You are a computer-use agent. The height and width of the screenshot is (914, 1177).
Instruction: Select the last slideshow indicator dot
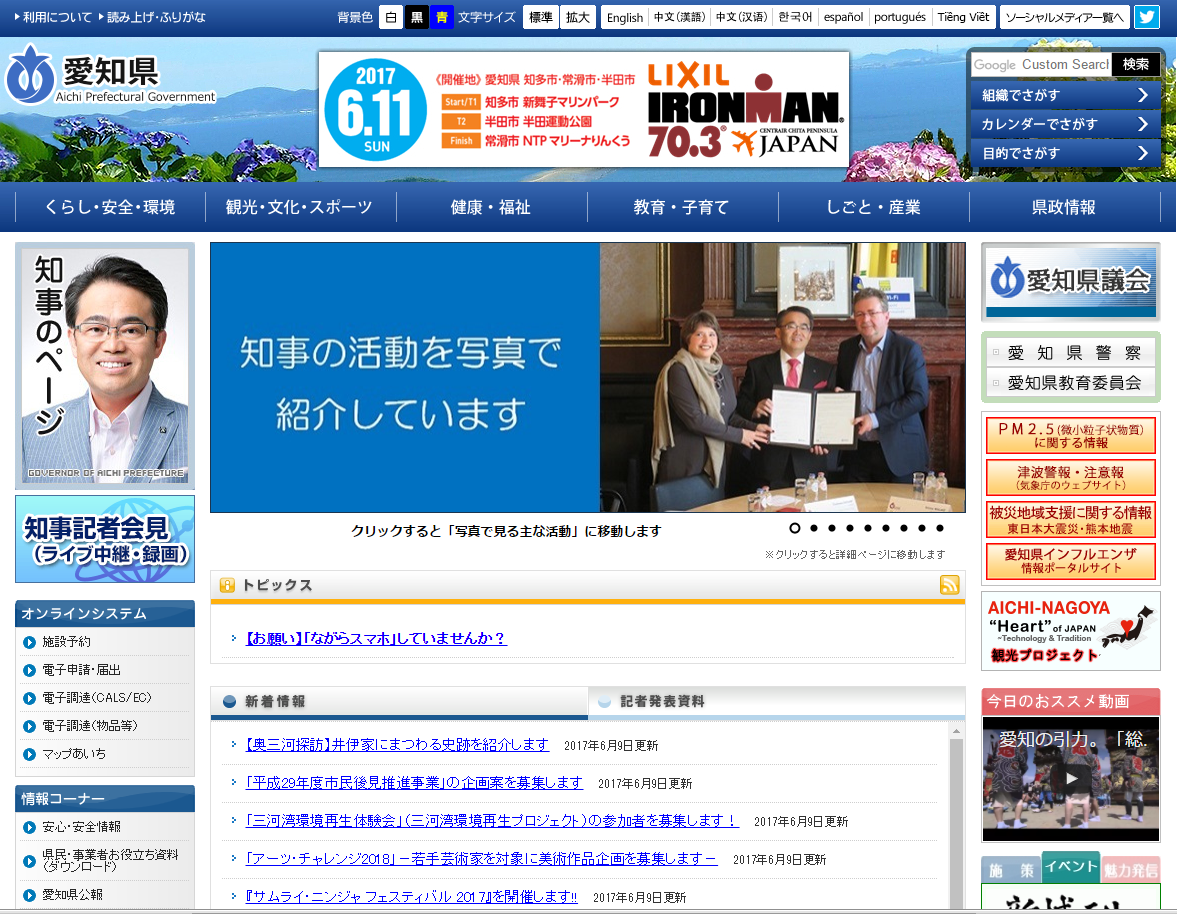[939, 528]
